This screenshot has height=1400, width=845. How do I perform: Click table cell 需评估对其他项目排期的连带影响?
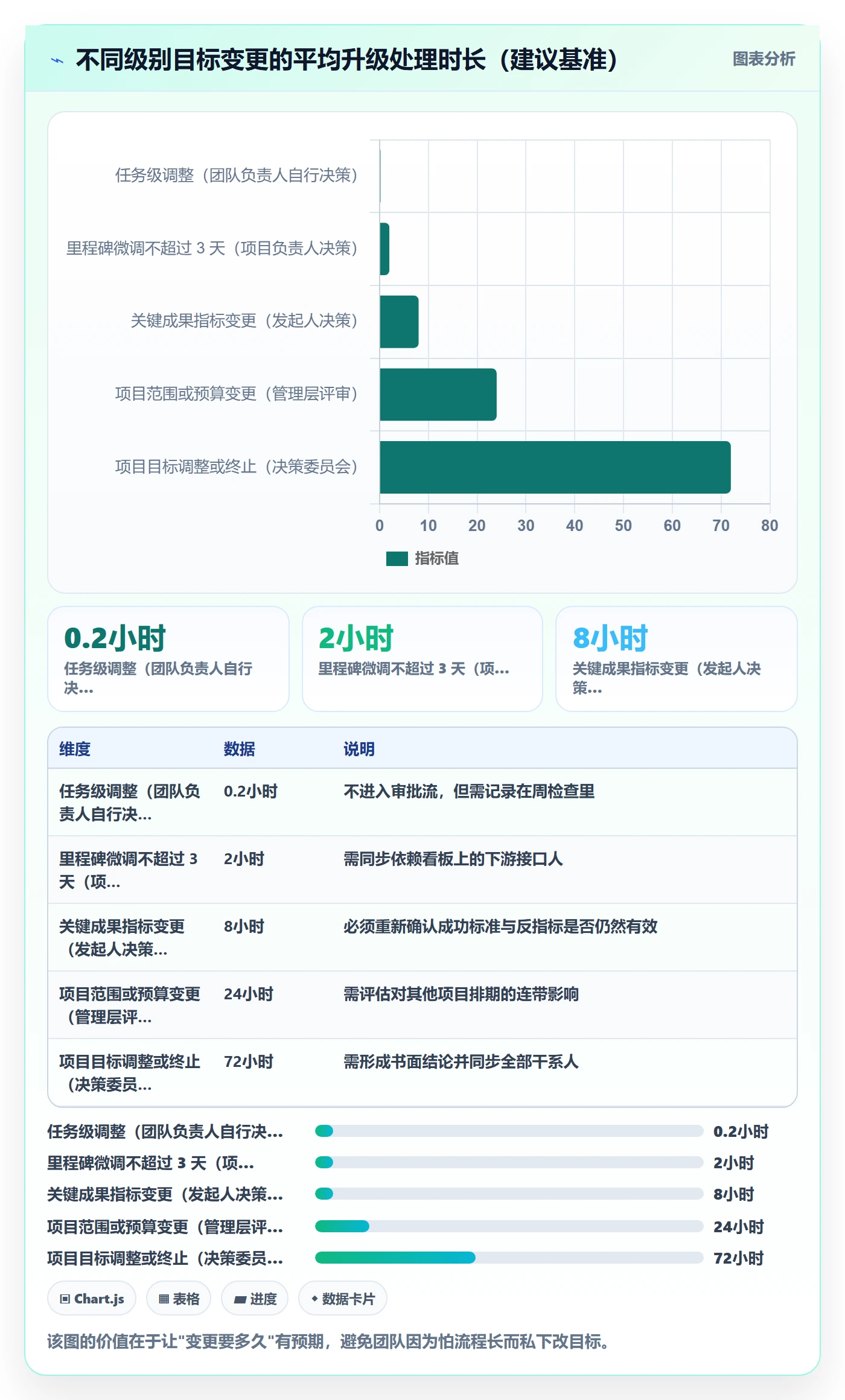(x=461, y=994)
